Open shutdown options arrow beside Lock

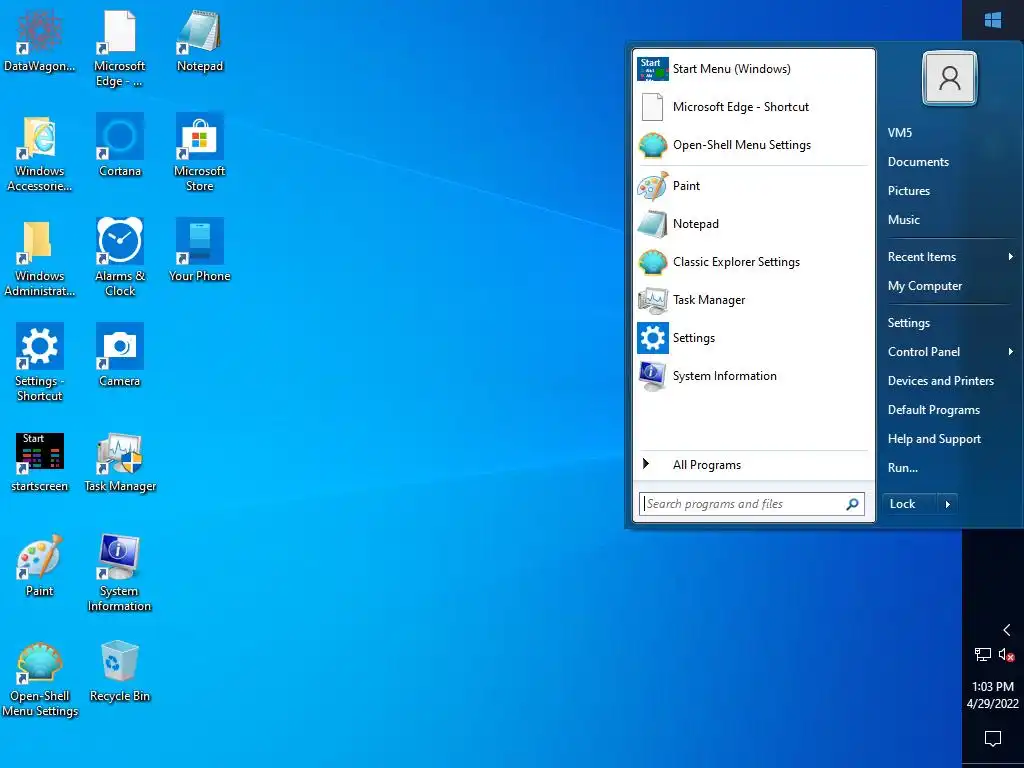(948, 504)
